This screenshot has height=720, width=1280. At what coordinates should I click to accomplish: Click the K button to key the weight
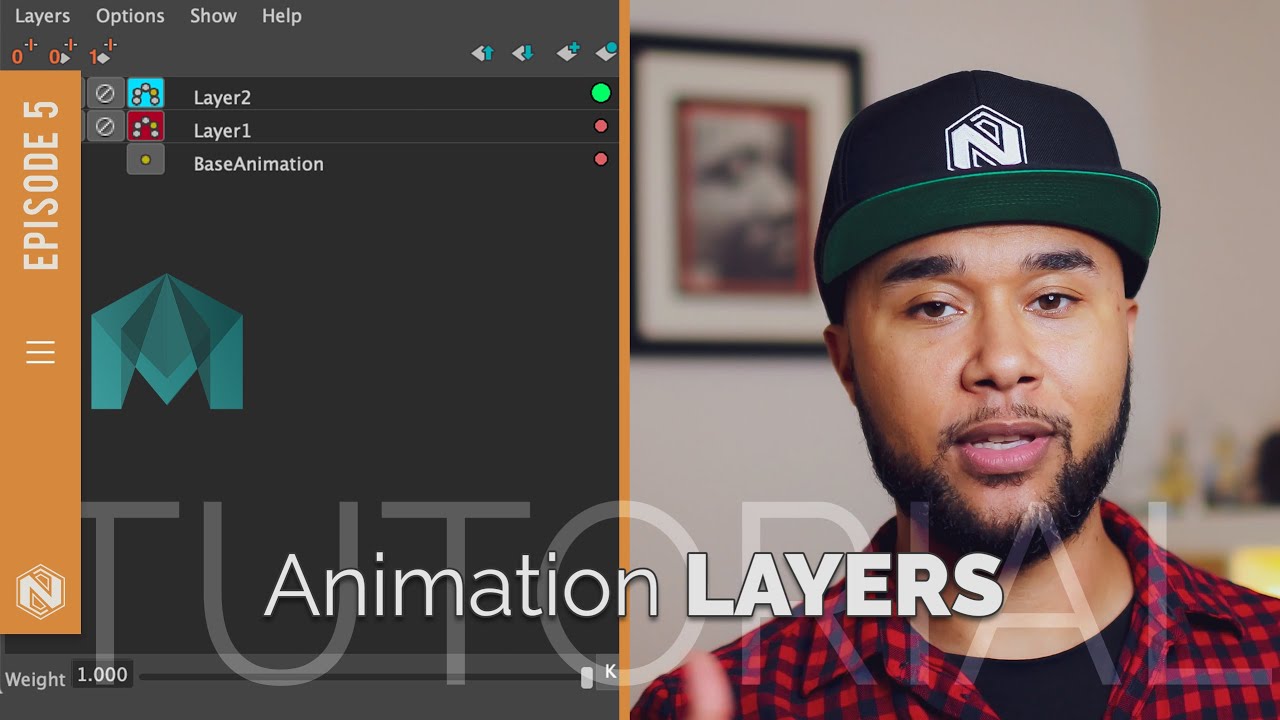click(610, 673)
